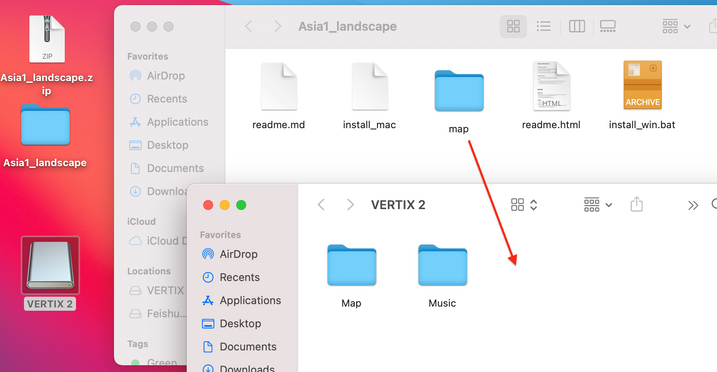Switch Asia1_landscape window to column view
The image size is (717, 372).
pos(577,26)
